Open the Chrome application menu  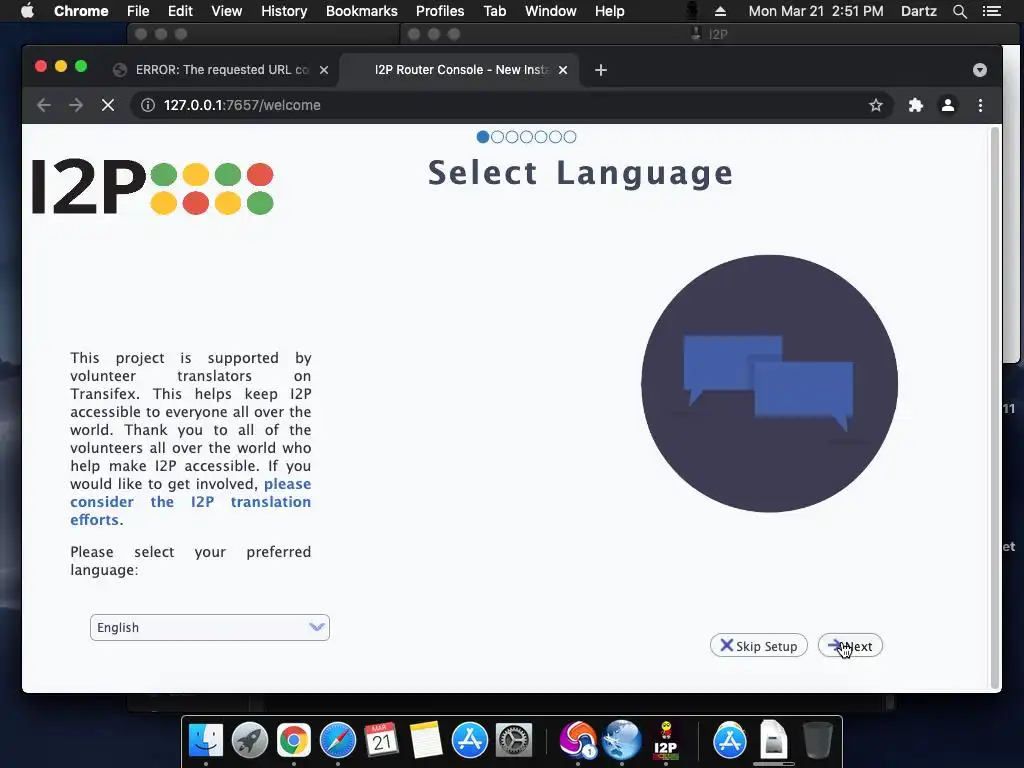pyautogui.click(x=81, y=11)
